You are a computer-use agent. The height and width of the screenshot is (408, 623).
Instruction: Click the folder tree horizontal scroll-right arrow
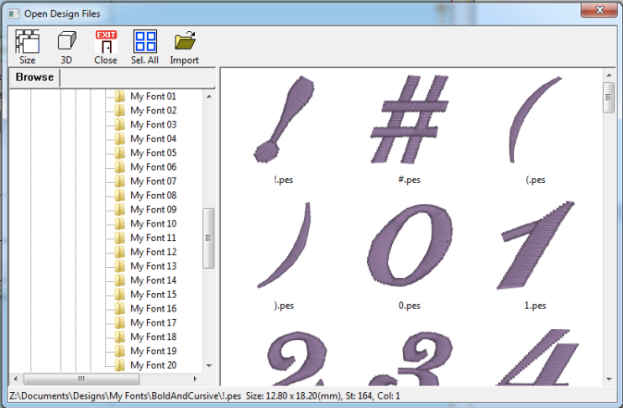tap(196, 380)
